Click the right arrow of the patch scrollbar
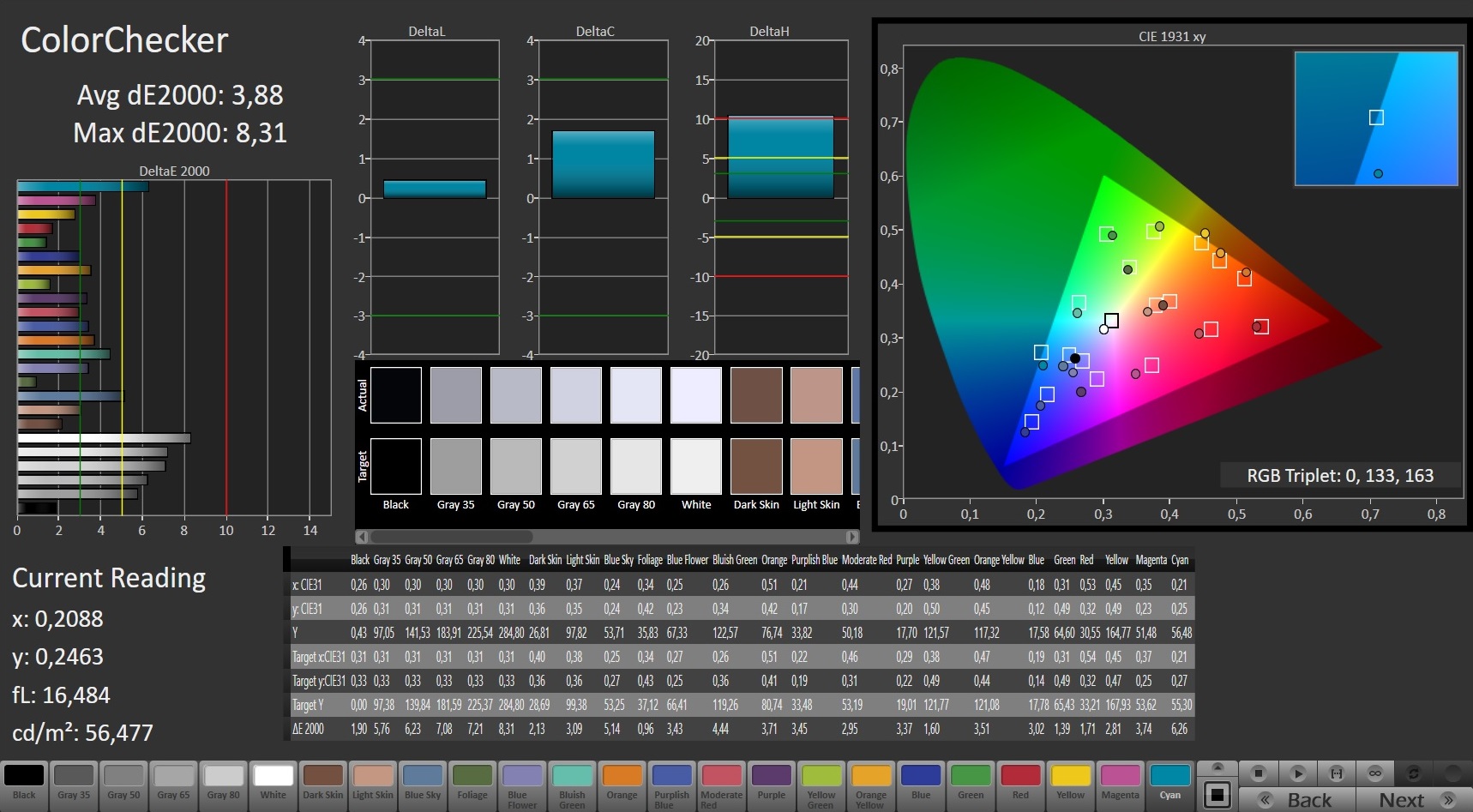The width and height of the screenshot is (1473, 812). pos(852,537)
